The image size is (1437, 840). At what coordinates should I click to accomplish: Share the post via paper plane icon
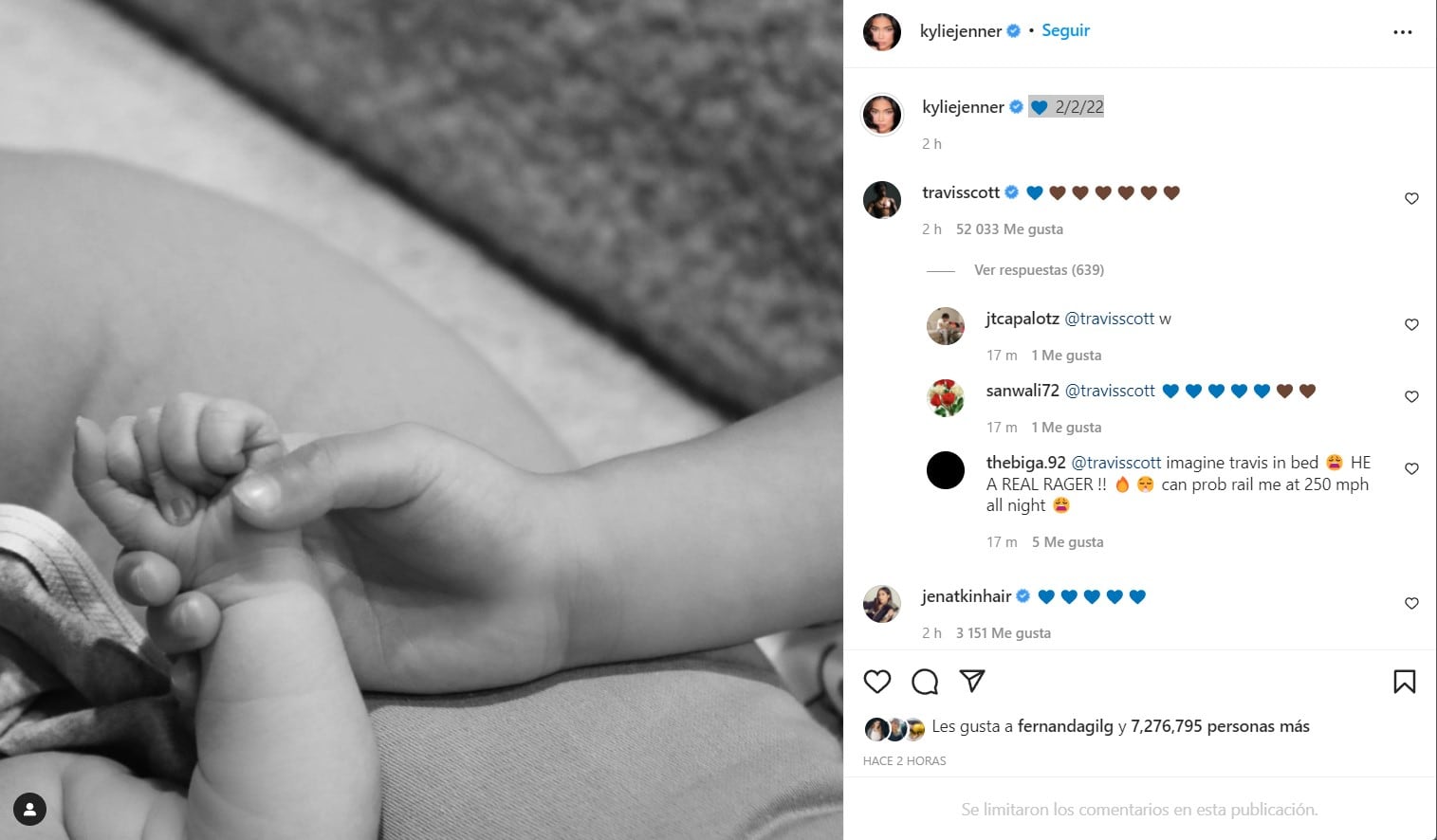pyautogui.click(x=972, y=681)
